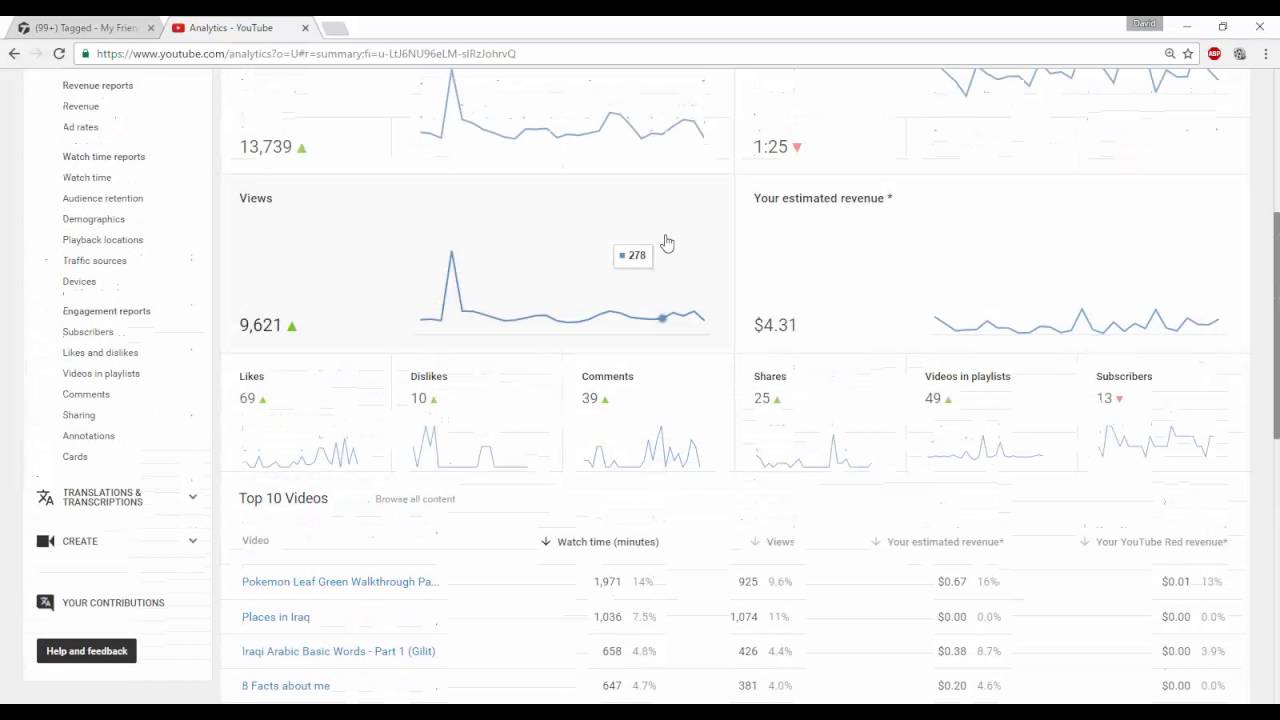Screen dimensions: 1280x720
Task: Open the Devices report
Action: coord(79,282)
